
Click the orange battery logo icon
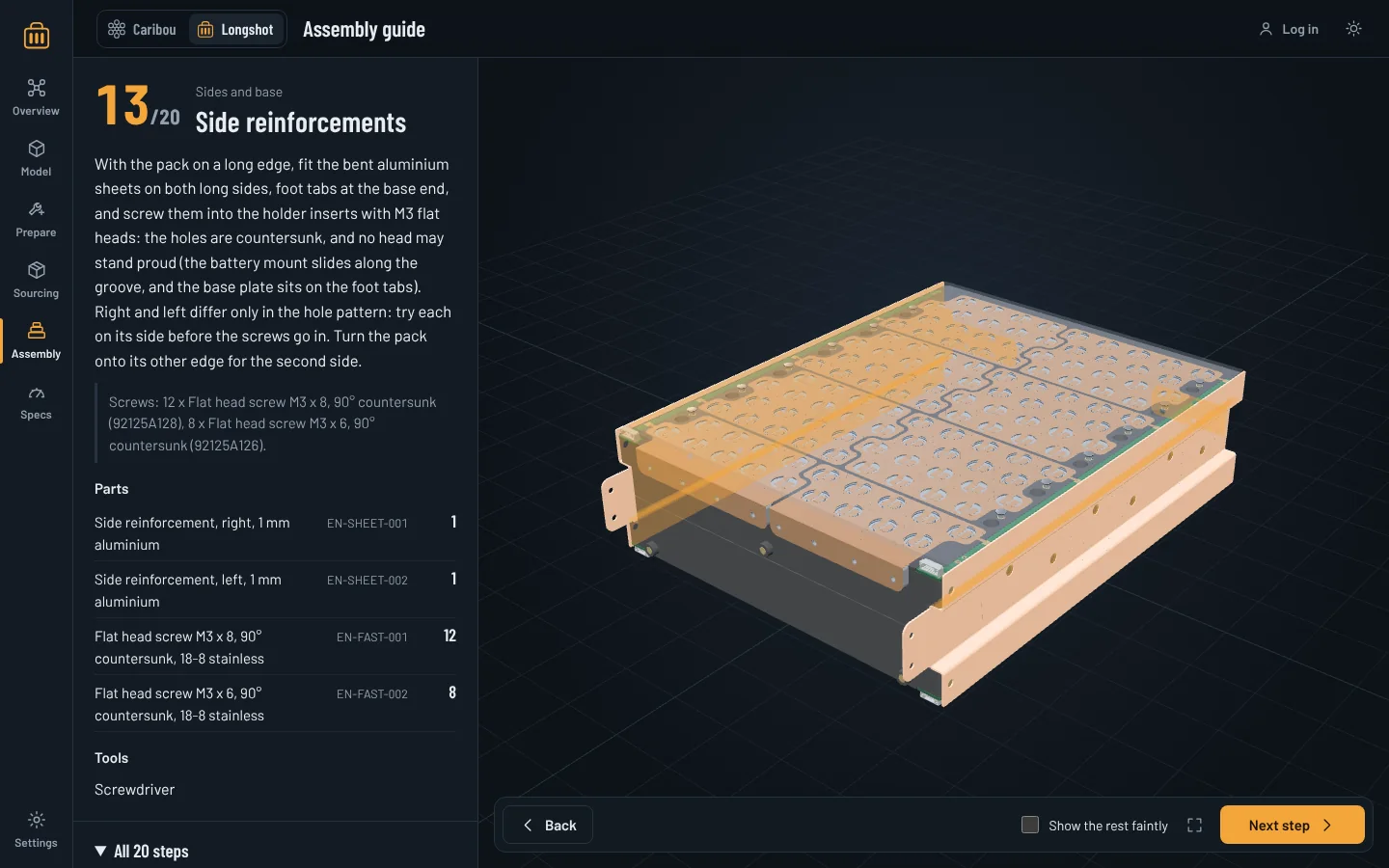pos(37,36)
